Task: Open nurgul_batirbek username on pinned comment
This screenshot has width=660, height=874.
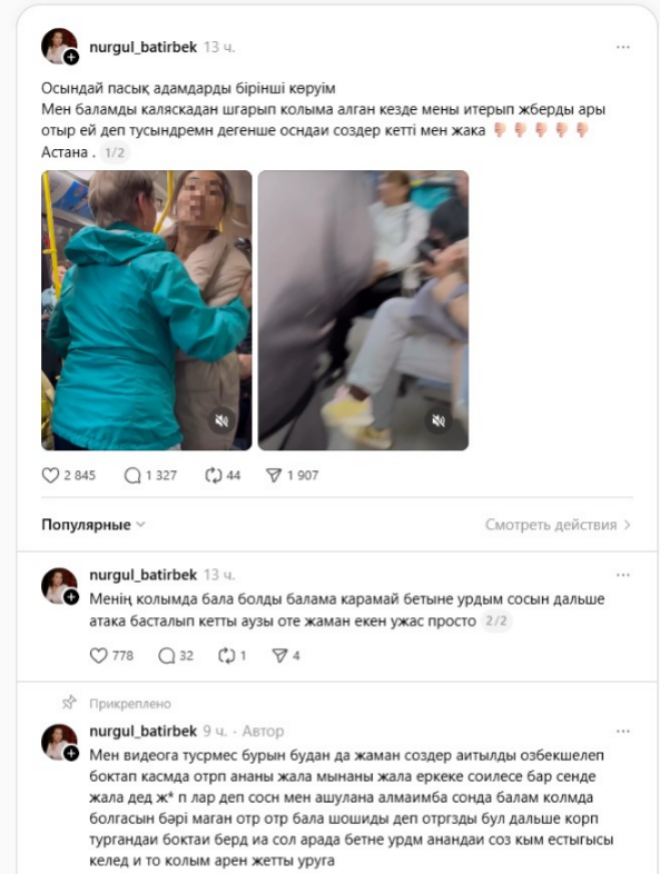Action: coord(143,731)
